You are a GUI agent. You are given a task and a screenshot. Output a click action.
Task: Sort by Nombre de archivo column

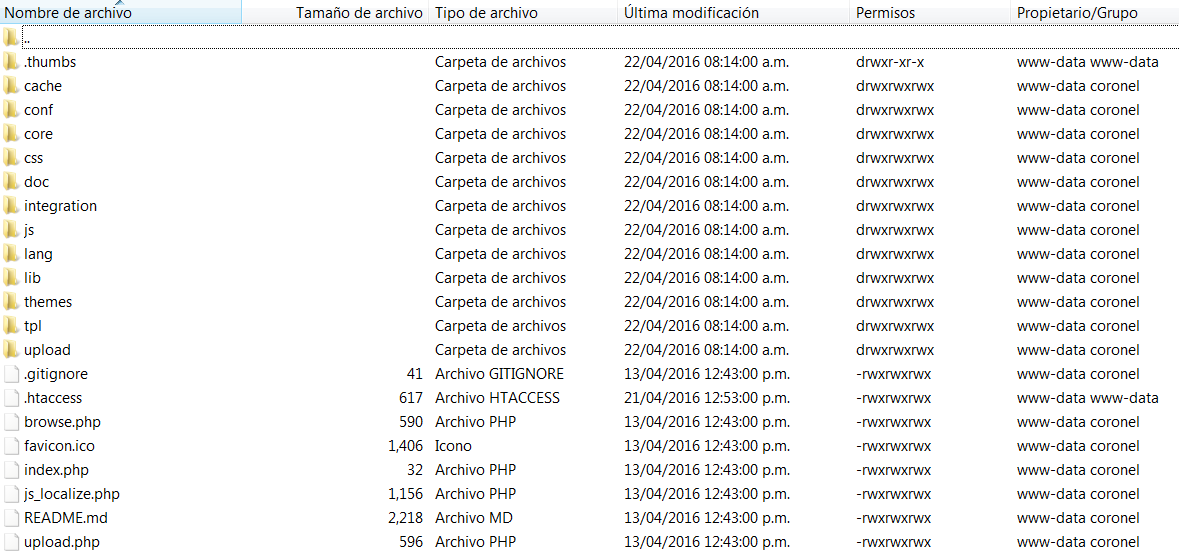(68, 13)
